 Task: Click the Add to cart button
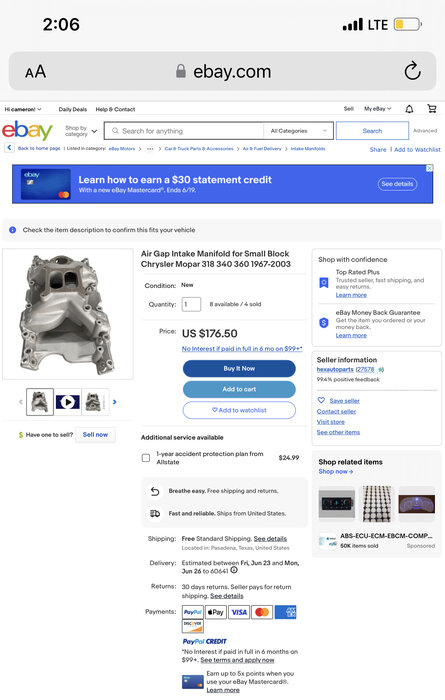239,389
